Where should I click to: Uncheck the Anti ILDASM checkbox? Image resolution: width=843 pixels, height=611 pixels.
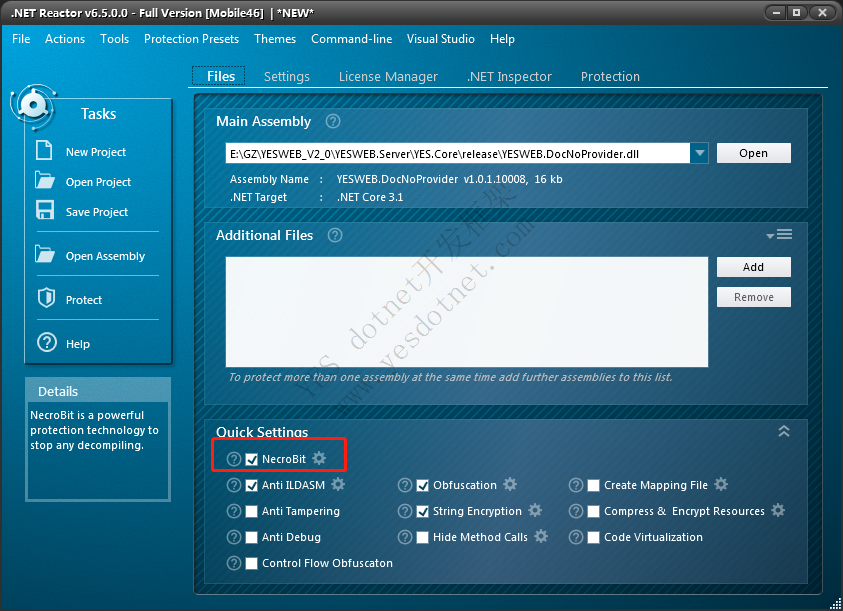click(x=252, y=485)
